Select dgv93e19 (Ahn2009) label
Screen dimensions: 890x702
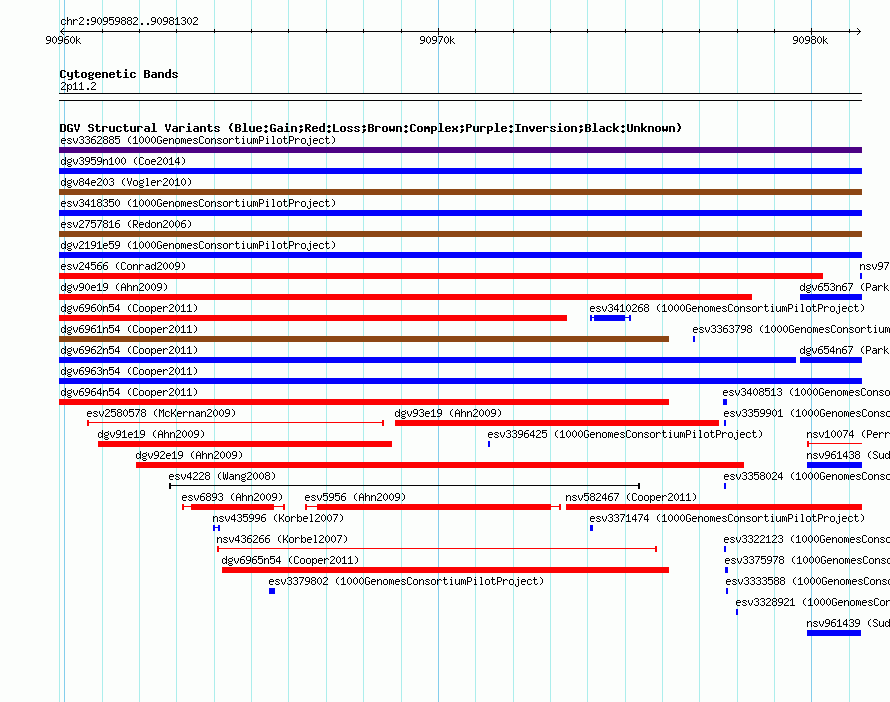448,413
